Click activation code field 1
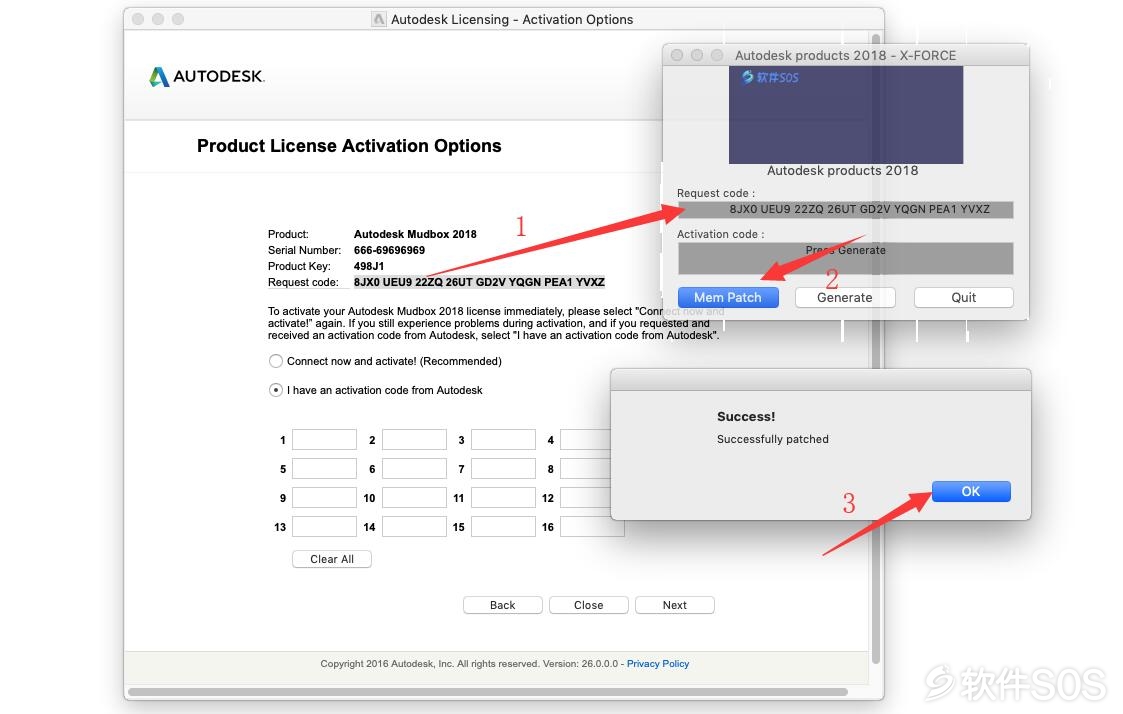The height and width of the screenshot is (714, 1123). coord(324,440)
